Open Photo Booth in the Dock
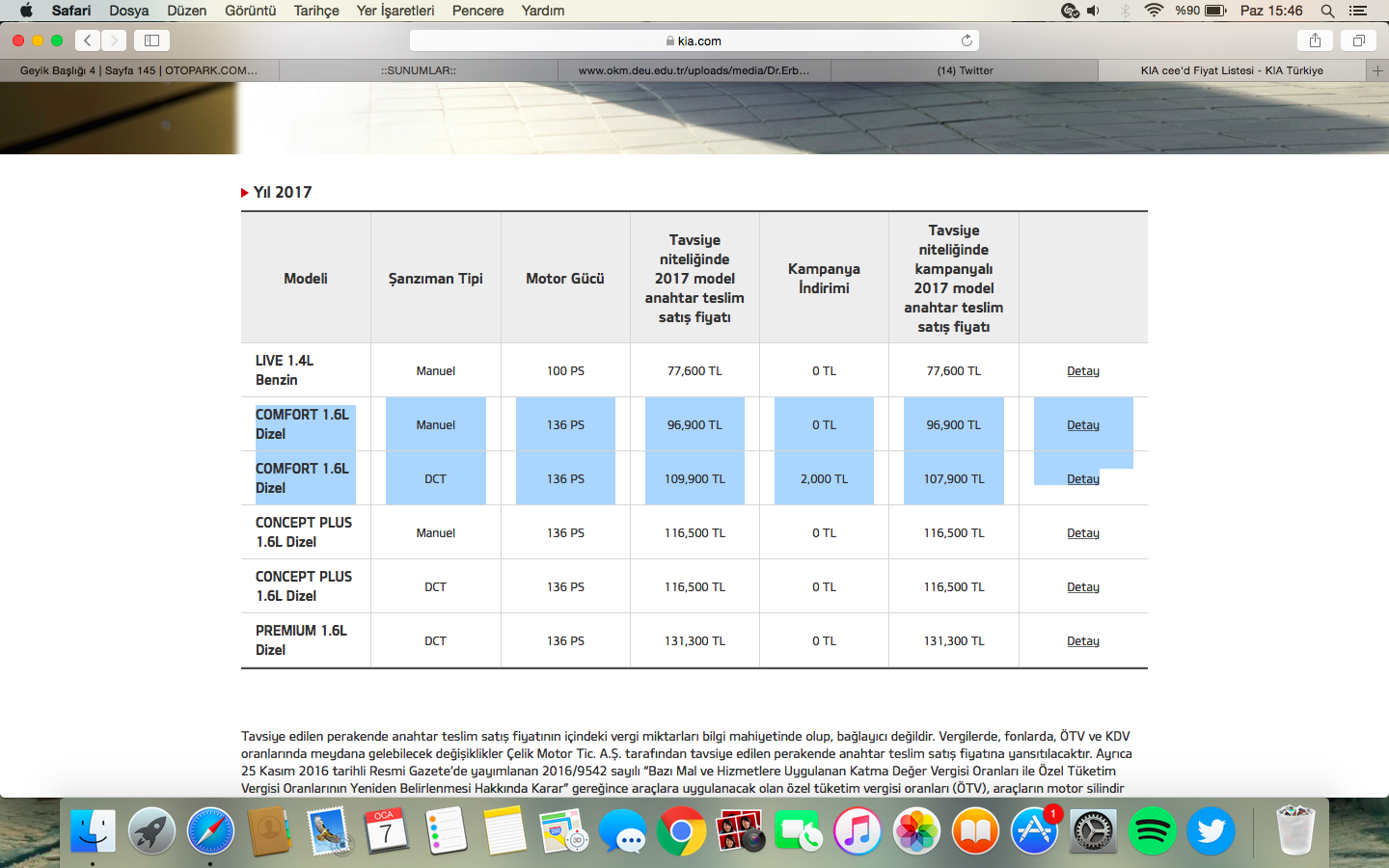The height and width of the screenshot is (868, 1389). click(x=740, y=831)
